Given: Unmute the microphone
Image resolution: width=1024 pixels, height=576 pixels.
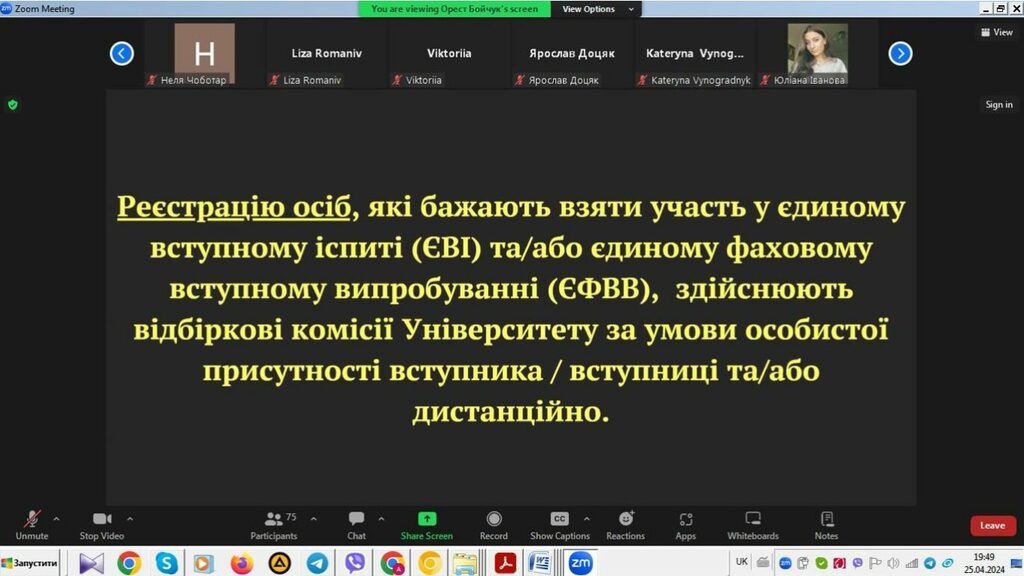Looking at the screenshot, I should pyautogui.click(x=31, y=523).
